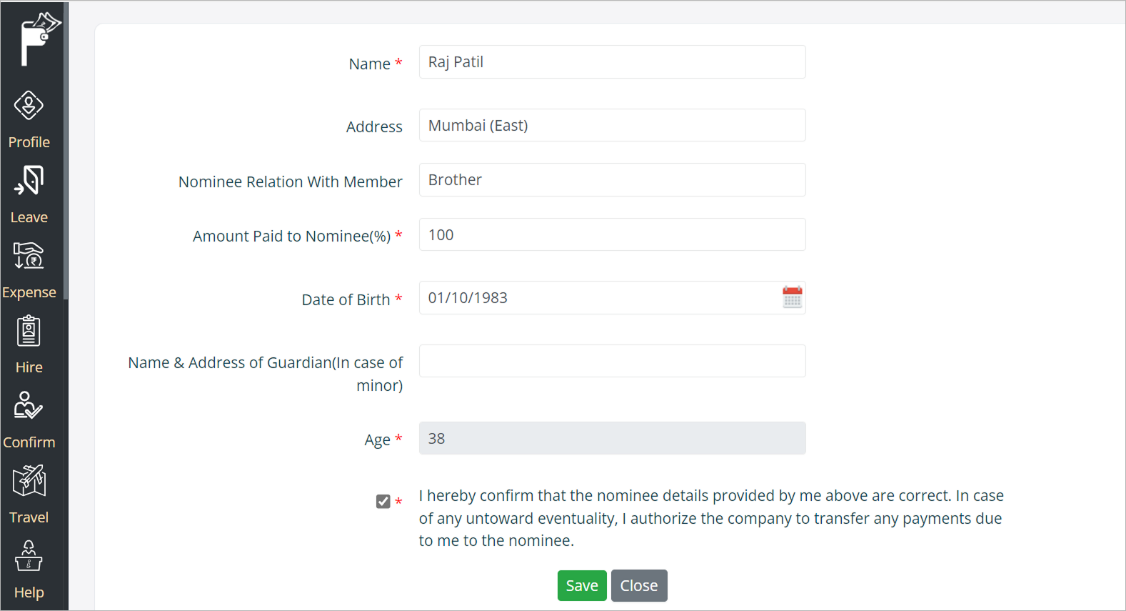Screen dimensions: 1126x611
Task: Click the disabled Age field showing 38
Action: coord(612,438)
